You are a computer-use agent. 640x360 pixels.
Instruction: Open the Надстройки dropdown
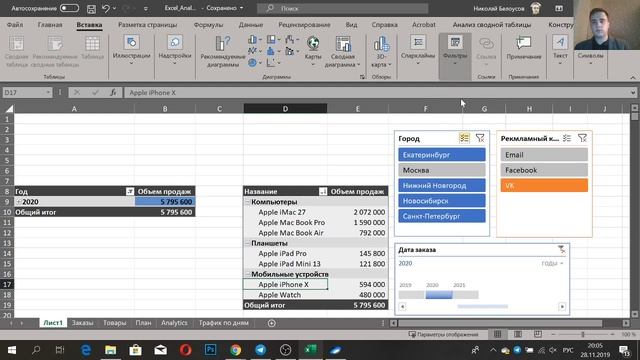(175, 50)
